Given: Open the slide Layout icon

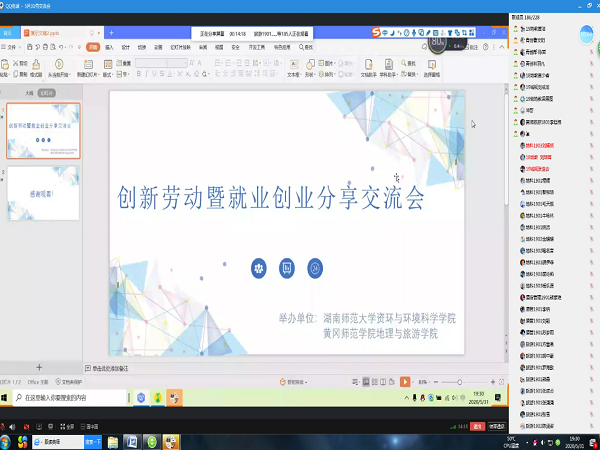Looking at the screenshot, I should 108,64.
